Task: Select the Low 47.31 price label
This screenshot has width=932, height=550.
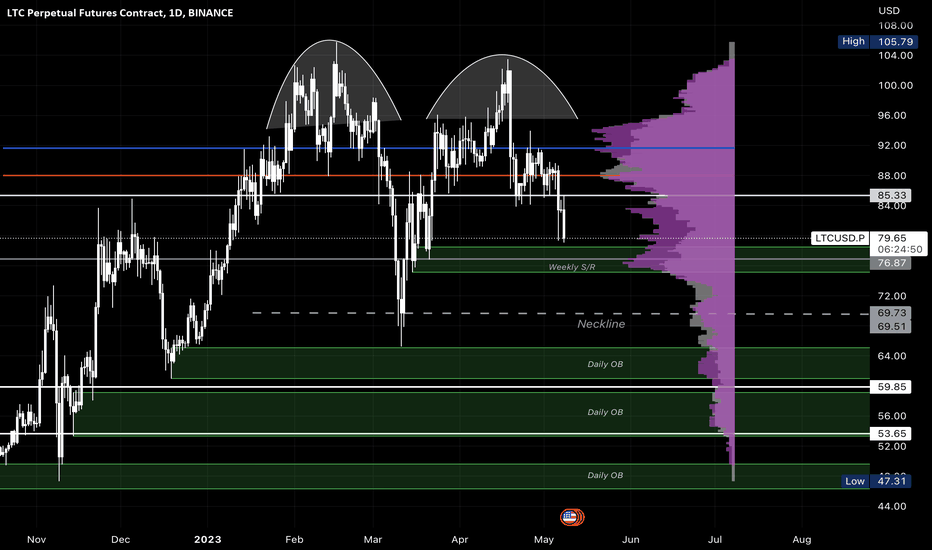Action: pyautogui.click(x=877, y=481)
